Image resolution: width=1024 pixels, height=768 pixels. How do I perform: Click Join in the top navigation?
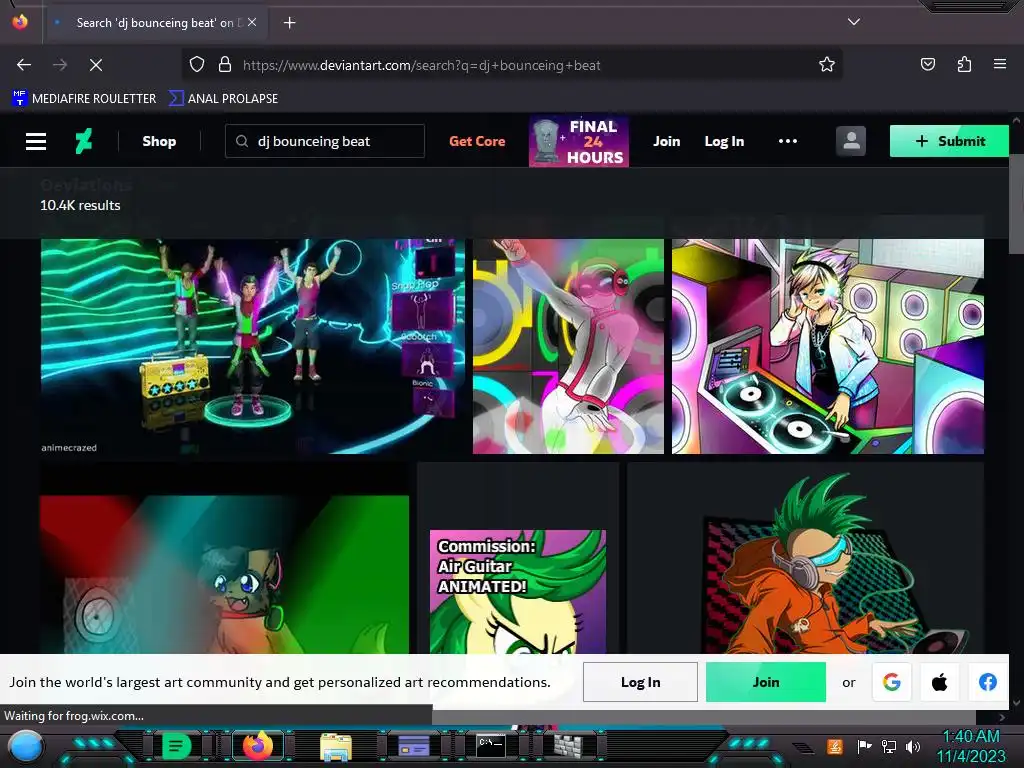[667, 141]
